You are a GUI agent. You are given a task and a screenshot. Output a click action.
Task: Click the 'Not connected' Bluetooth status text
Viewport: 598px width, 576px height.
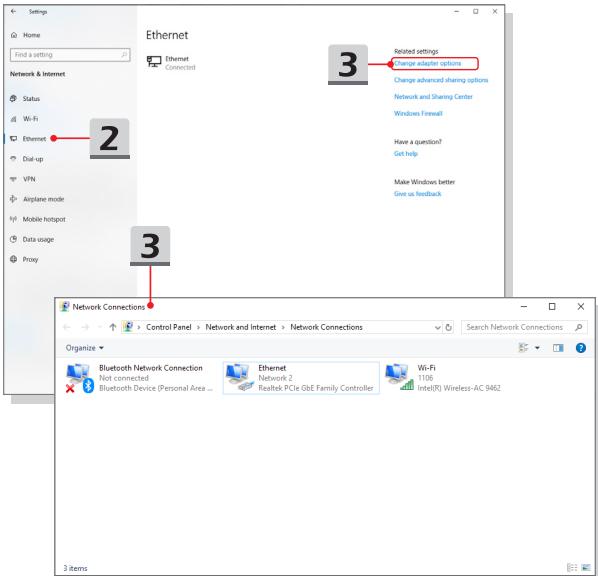point(124,378)
